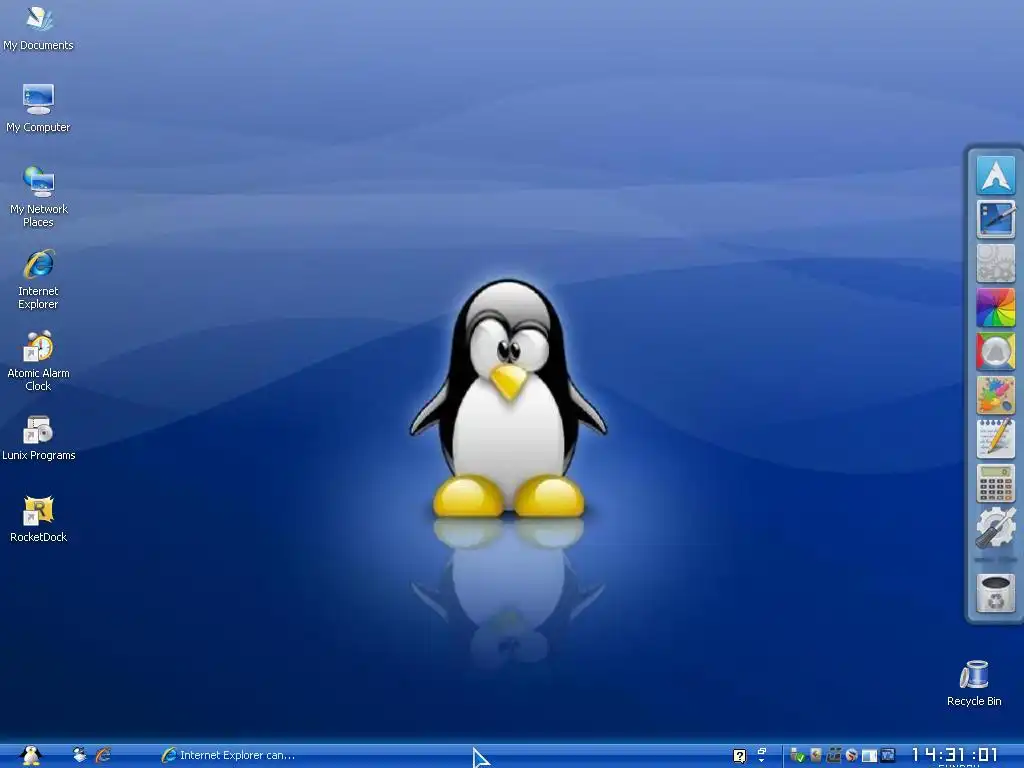Launch the calculator from the dock
Image resolution: width=1024 pixels, height=768 pixels.
click(x=995, y=483)
